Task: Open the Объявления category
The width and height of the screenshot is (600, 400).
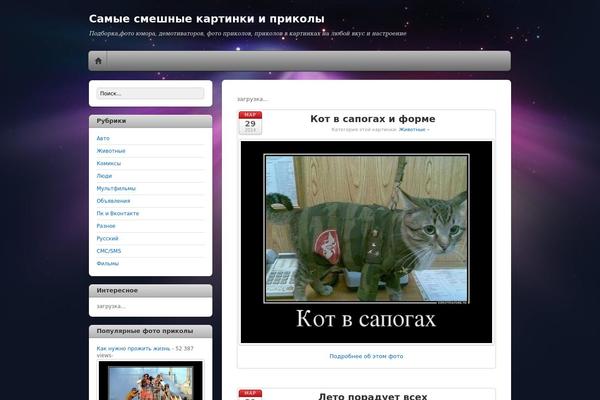Action: (x=113, y=201)
